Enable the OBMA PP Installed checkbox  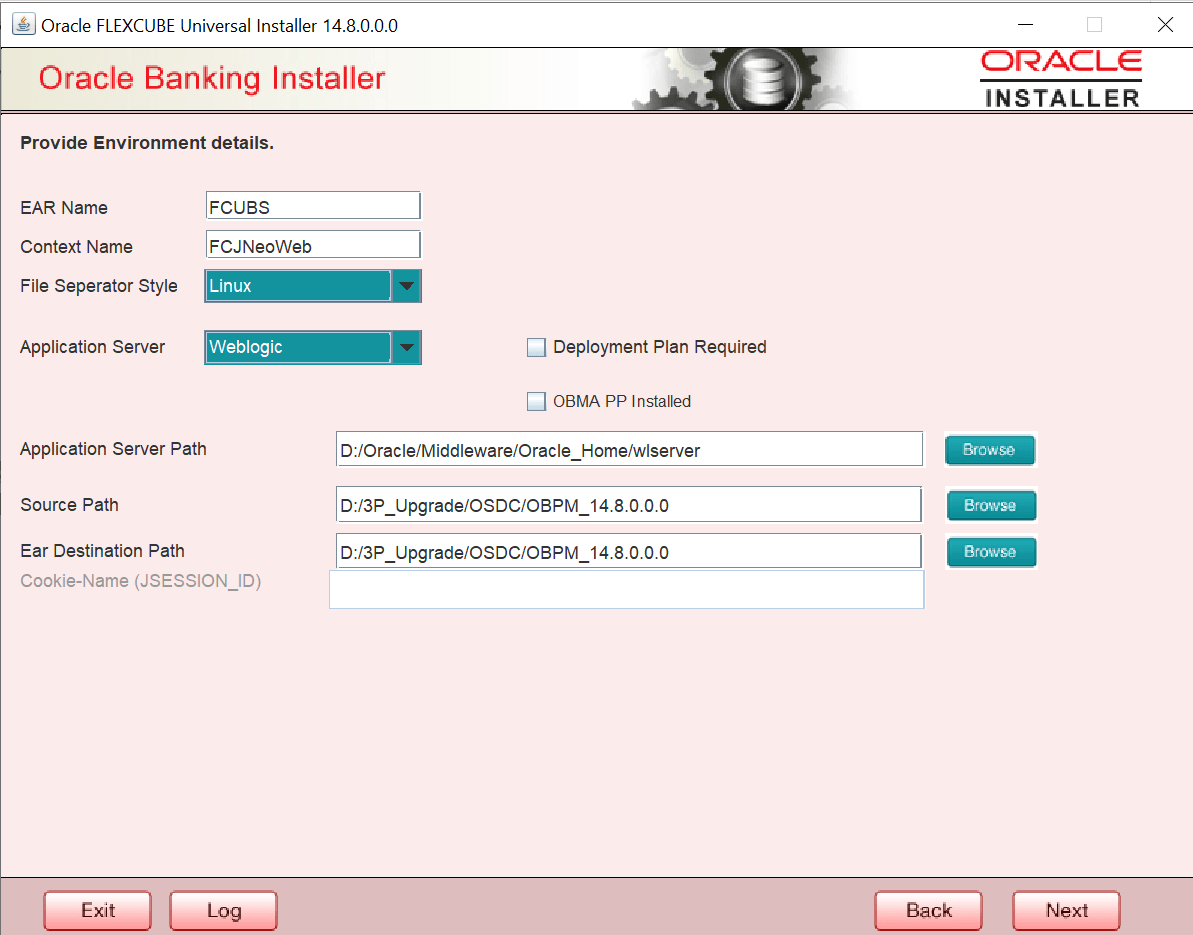[536, 402]
